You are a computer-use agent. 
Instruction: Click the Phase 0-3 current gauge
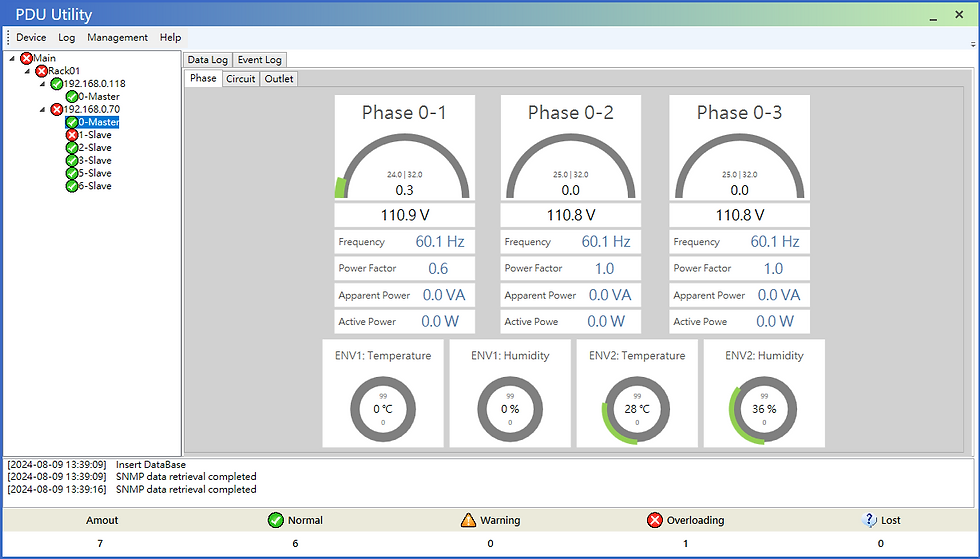(x=739, y=166)
